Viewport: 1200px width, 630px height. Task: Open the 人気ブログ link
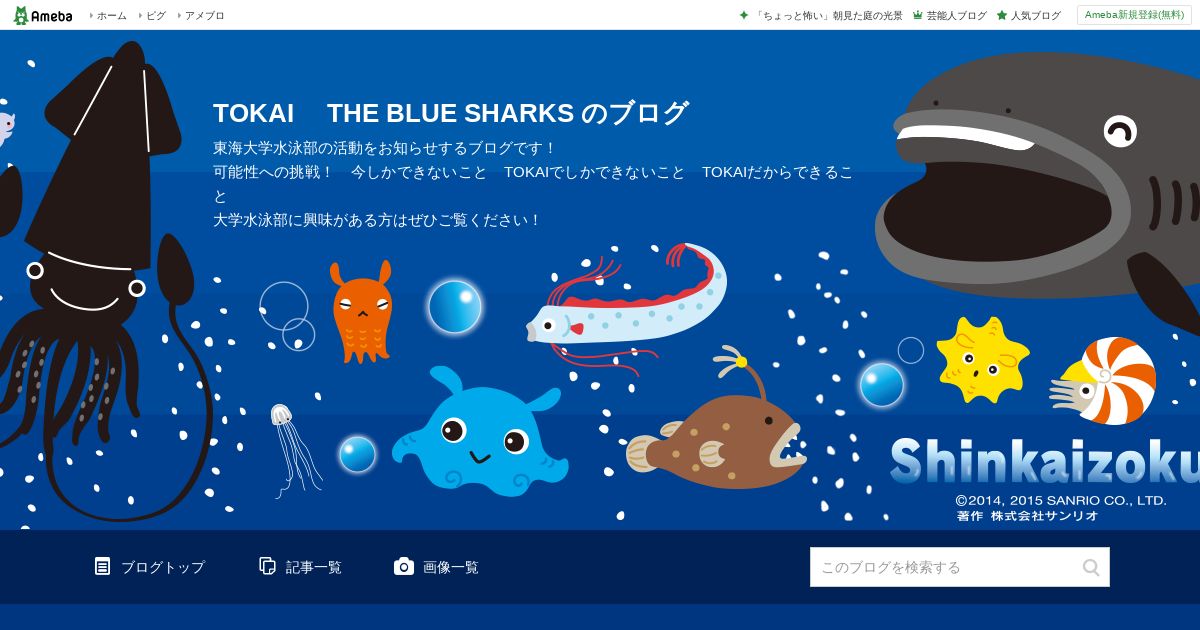[1035, 15]
